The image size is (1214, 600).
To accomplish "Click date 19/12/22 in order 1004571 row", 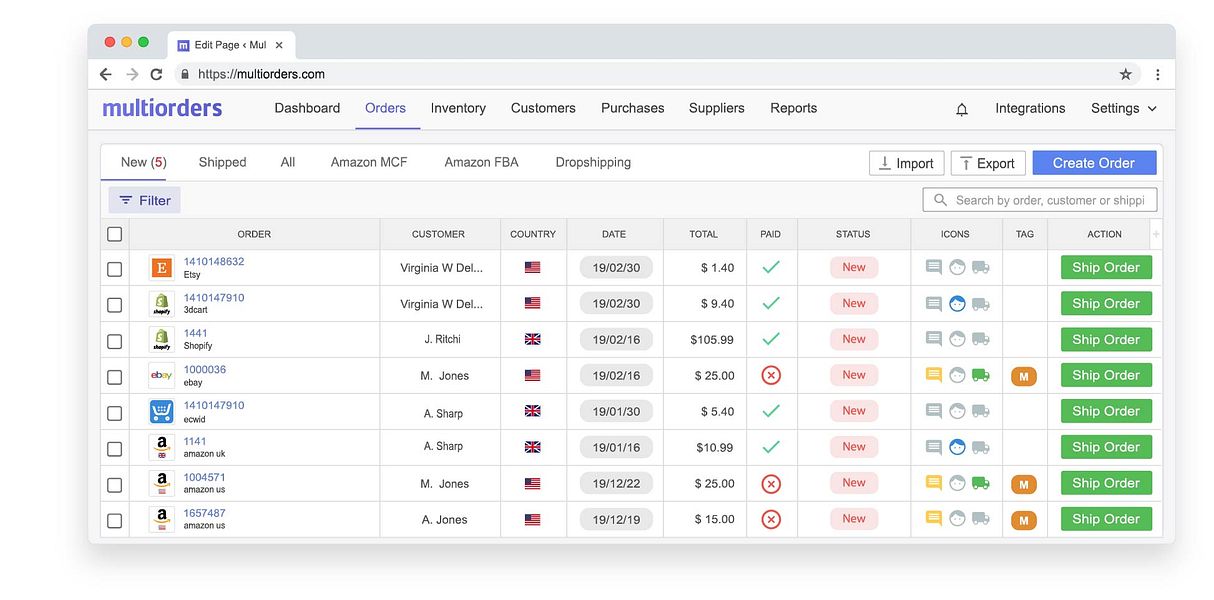I will [x=616, y=484].
